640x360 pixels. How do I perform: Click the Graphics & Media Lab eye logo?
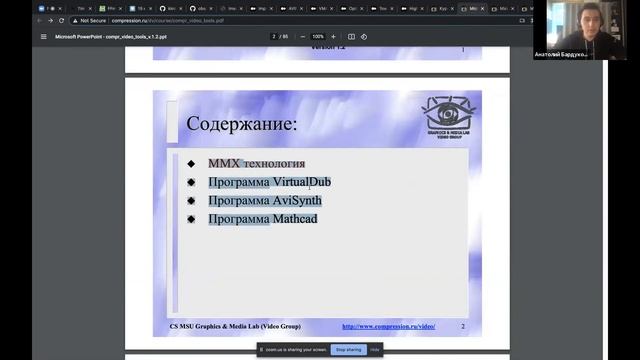449,117
